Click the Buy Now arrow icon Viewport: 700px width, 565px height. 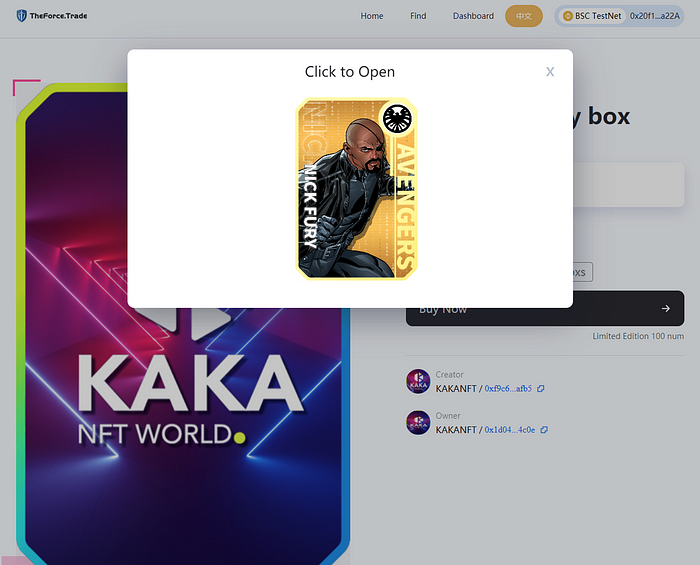point(666,308)
